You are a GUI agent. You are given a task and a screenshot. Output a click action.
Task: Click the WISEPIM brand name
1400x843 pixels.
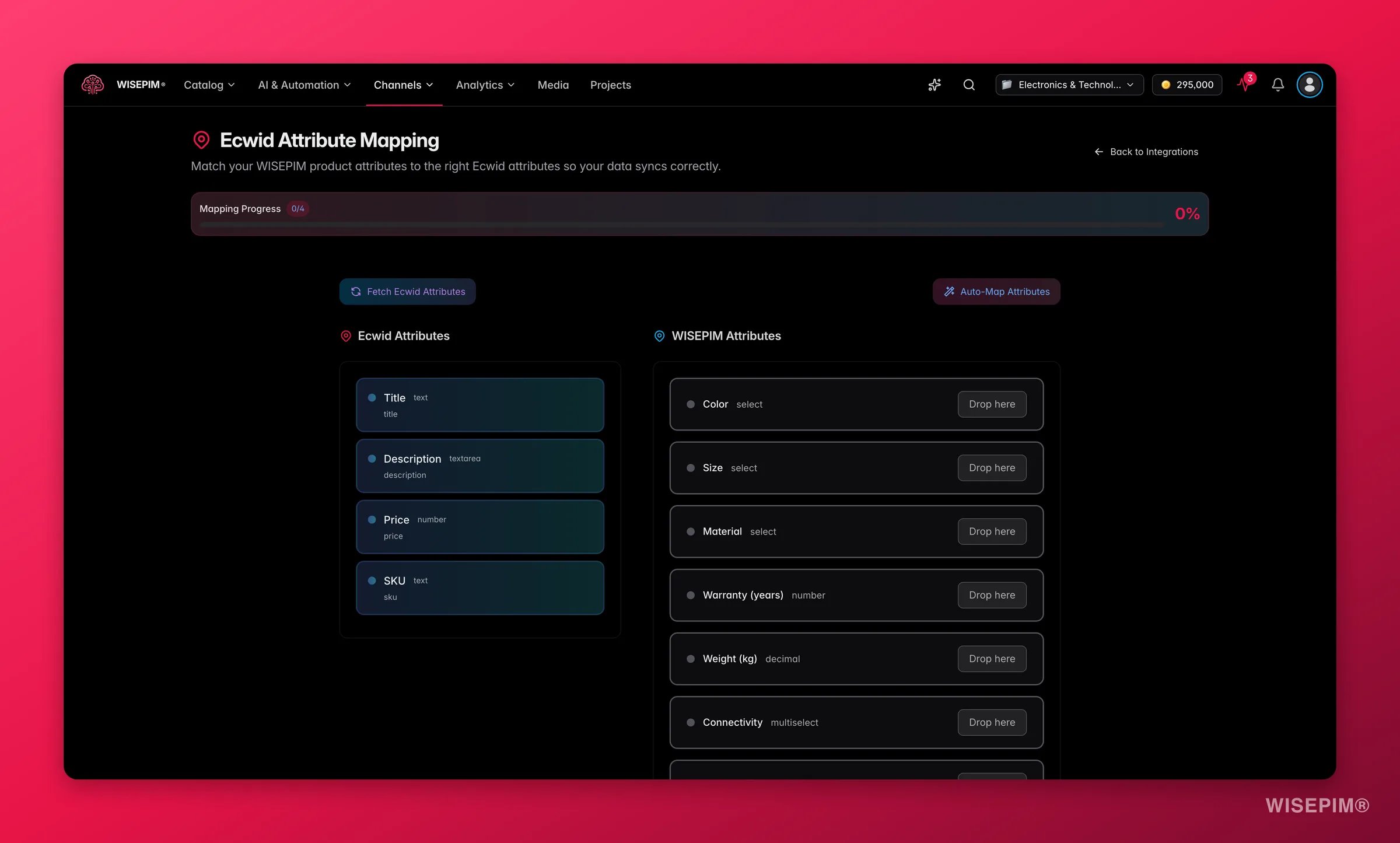(x=141, y=85)
